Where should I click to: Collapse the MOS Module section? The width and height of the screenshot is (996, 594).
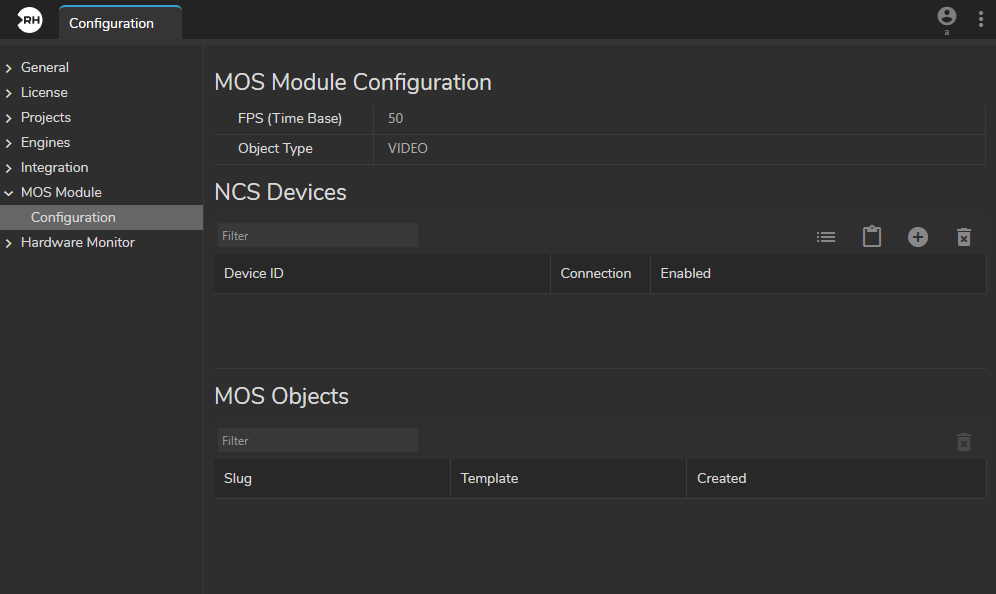click(9, 193)
